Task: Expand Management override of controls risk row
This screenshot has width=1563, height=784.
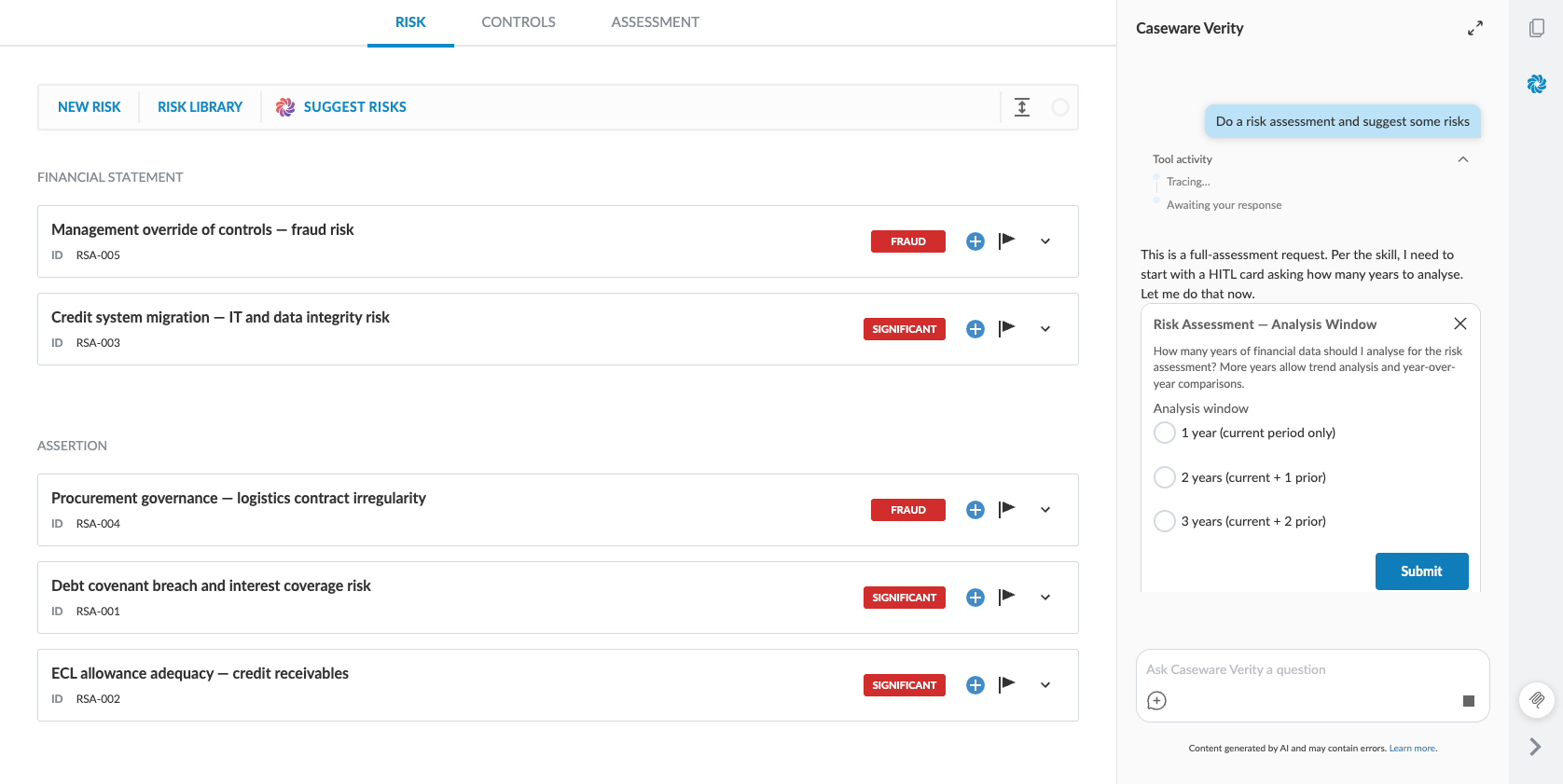Action: [x=1045, y=241]
